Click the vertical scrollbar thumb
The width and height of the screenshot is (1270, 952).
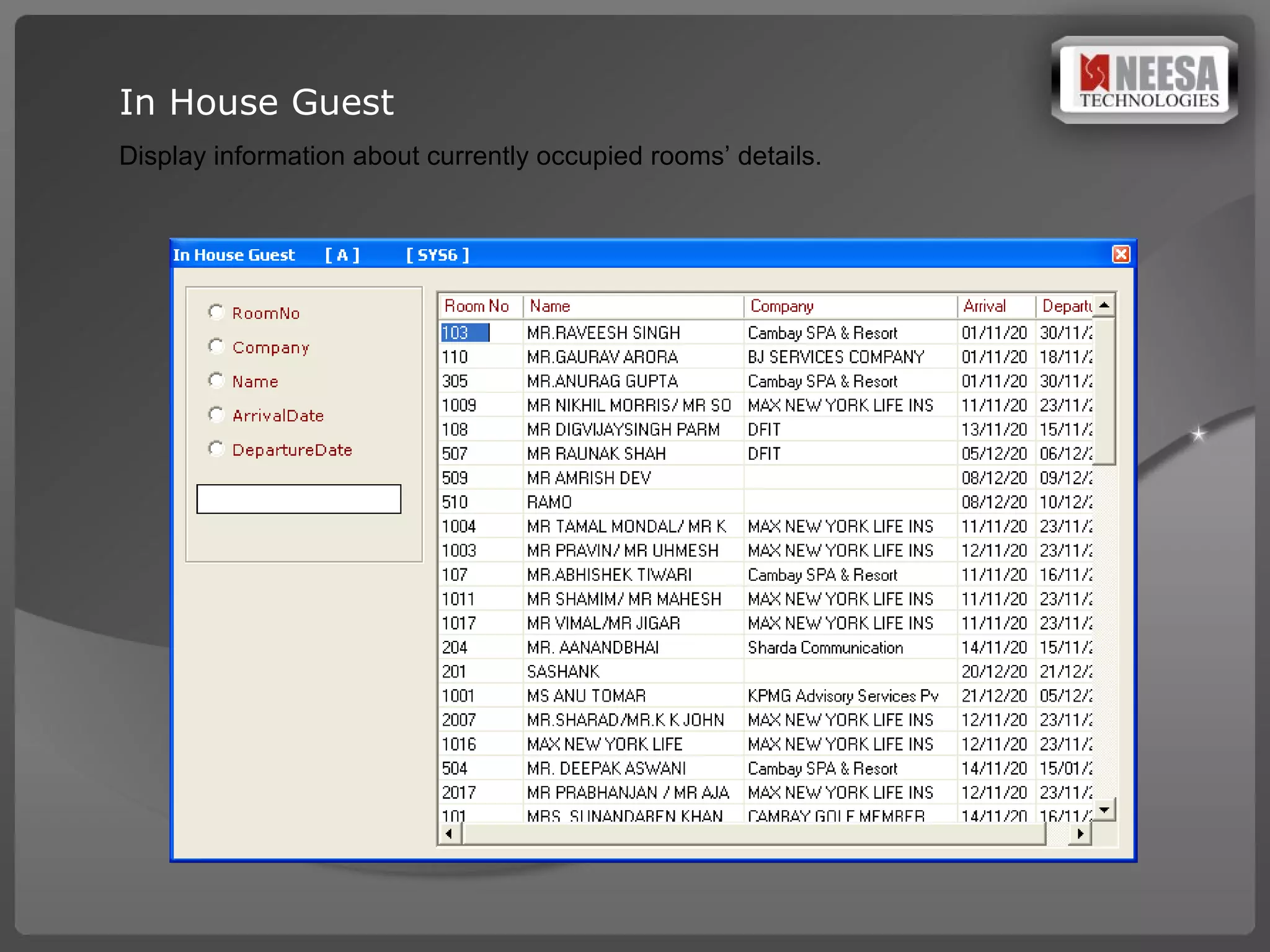click(1104, 390)
